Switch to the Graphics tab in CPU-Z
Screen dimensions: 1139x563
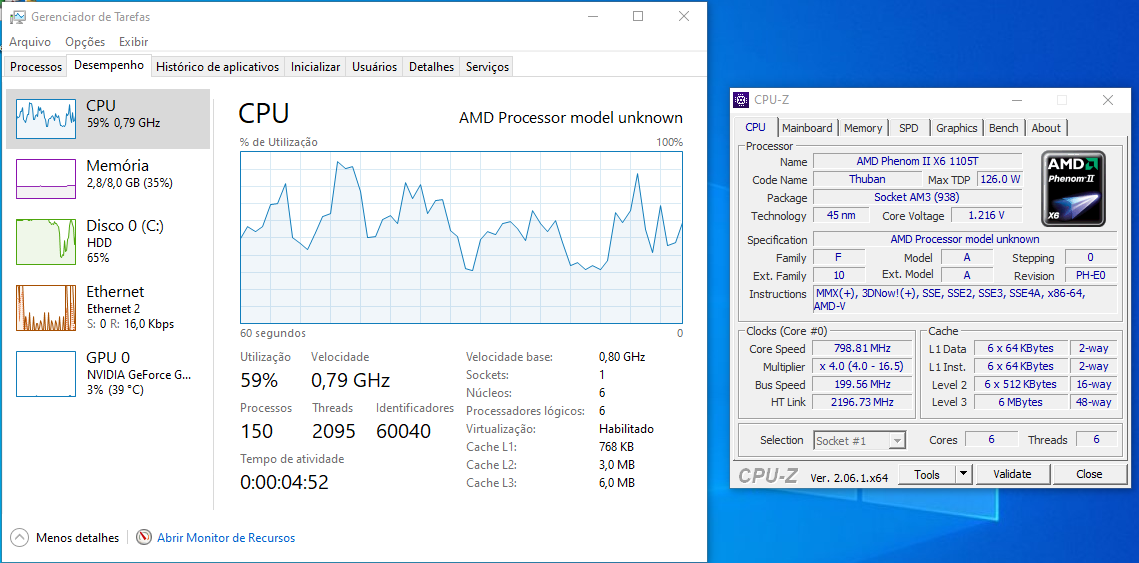pyautogui.click(x=957, y=128)
